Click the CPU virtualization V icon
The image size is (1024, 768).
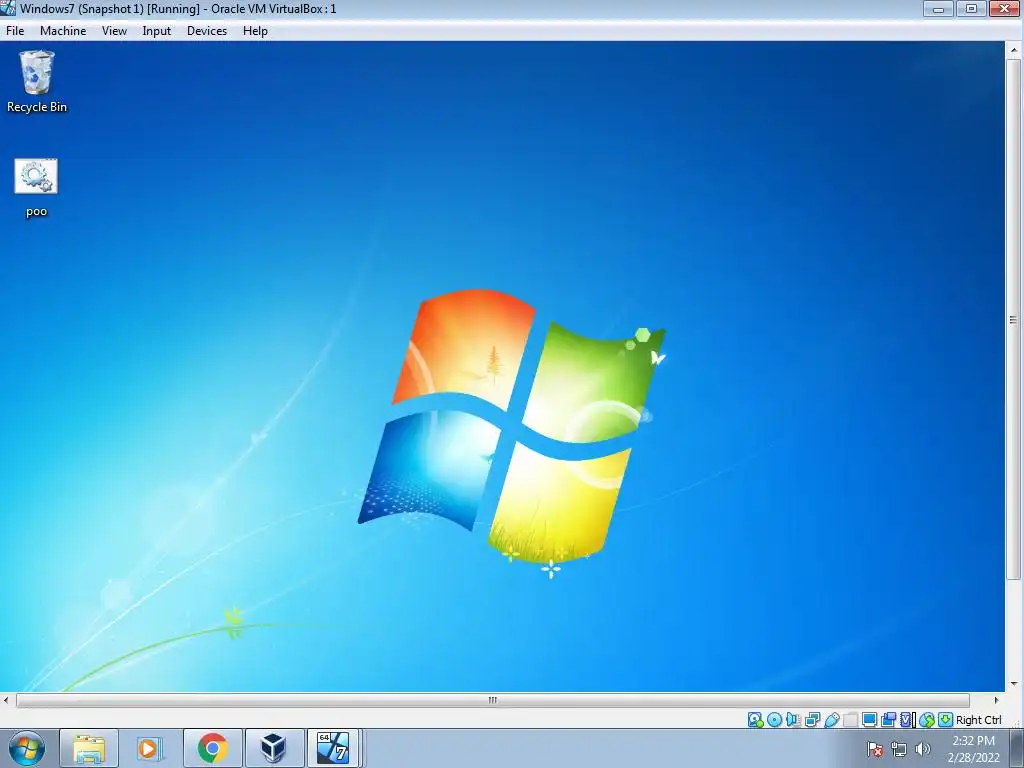point(906,720)
